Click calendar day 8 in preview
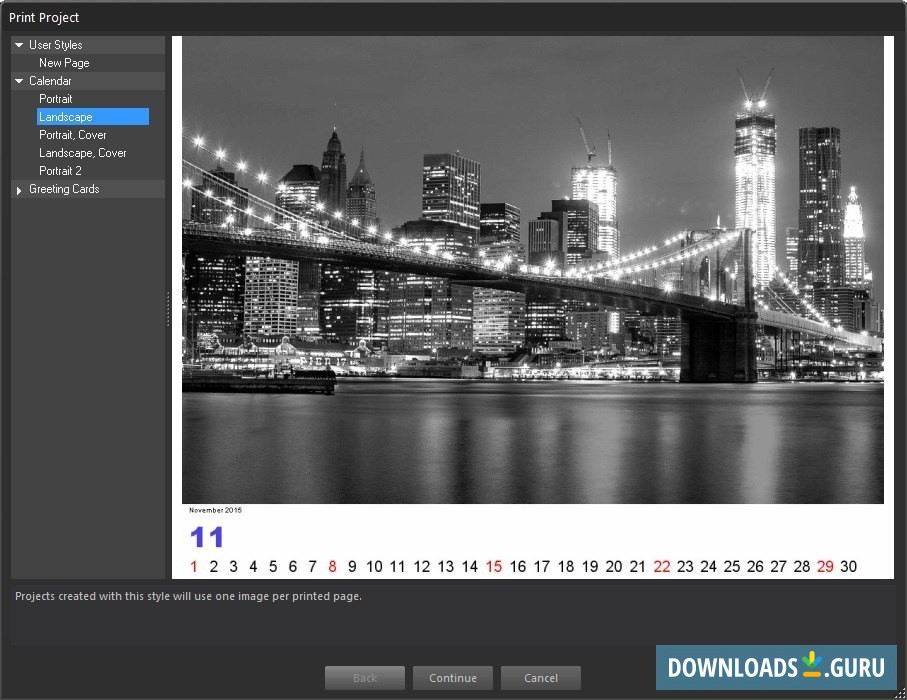The image size is (907, 700). (332, 566)
